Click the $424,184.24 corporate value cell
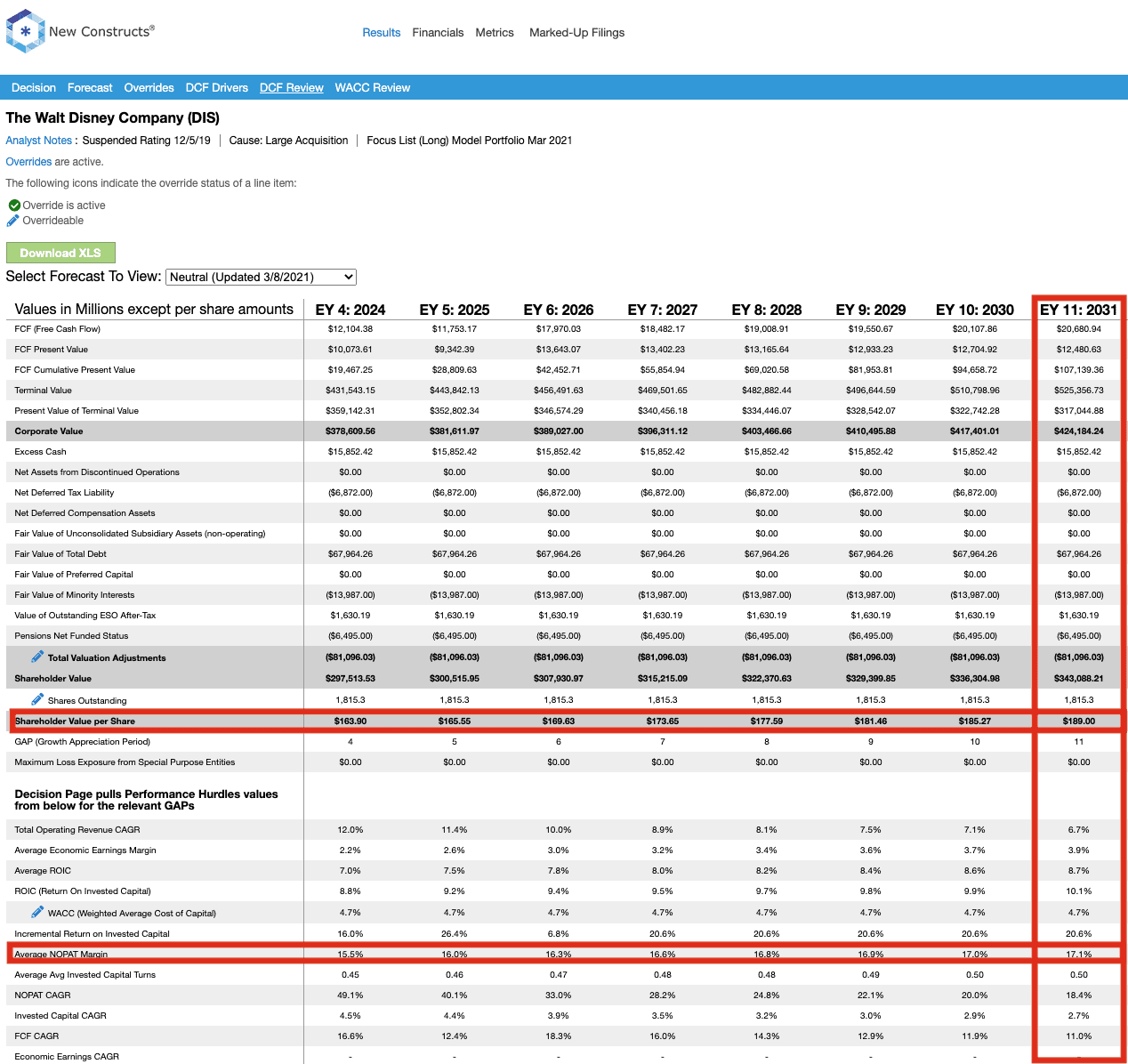 click(x=1079, y=431)
